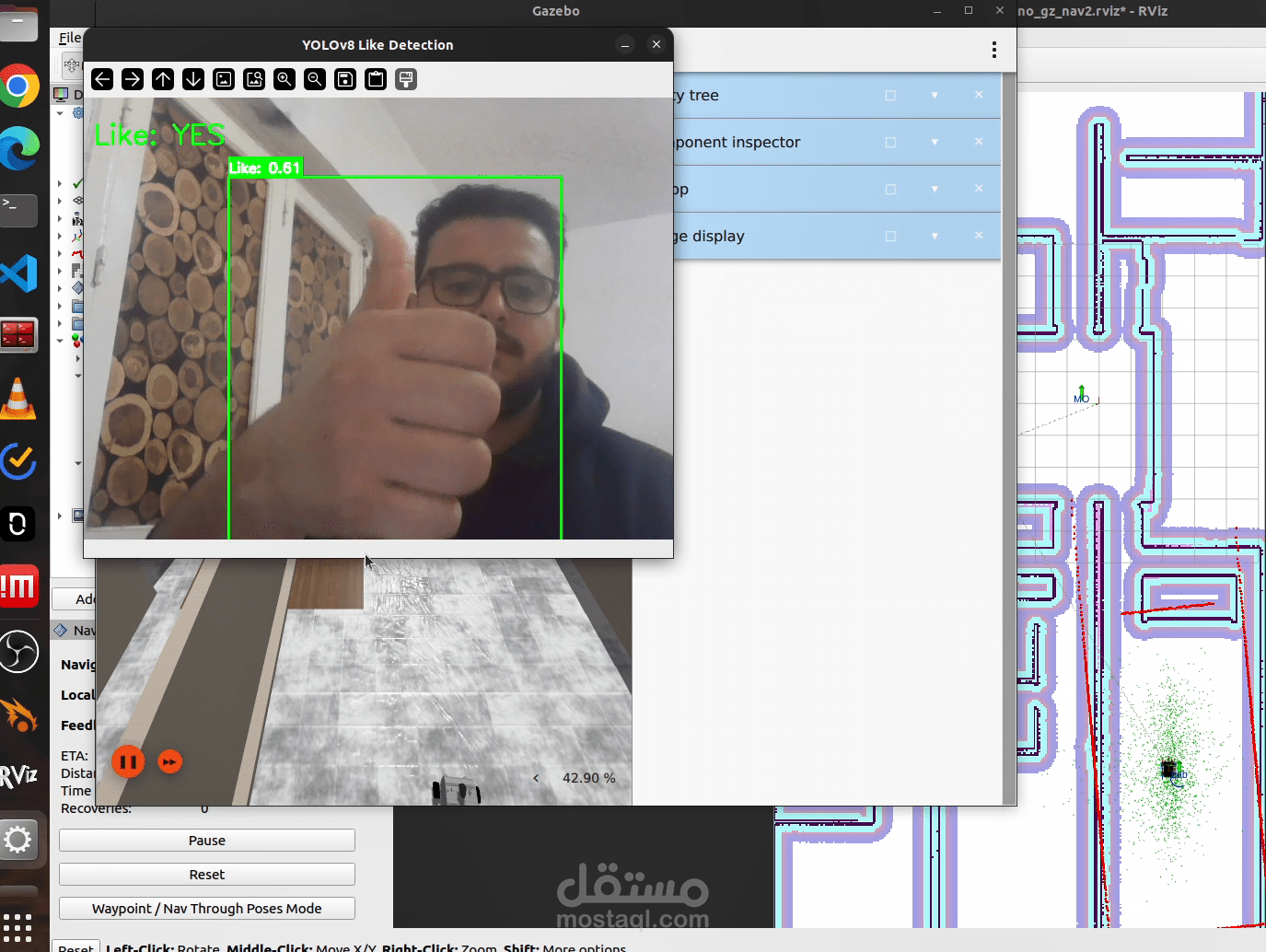Click the Reset button in Nav2 panel
Image resolution: width=1266 pixels, height=952 pixels.
[x=207, y=875]
